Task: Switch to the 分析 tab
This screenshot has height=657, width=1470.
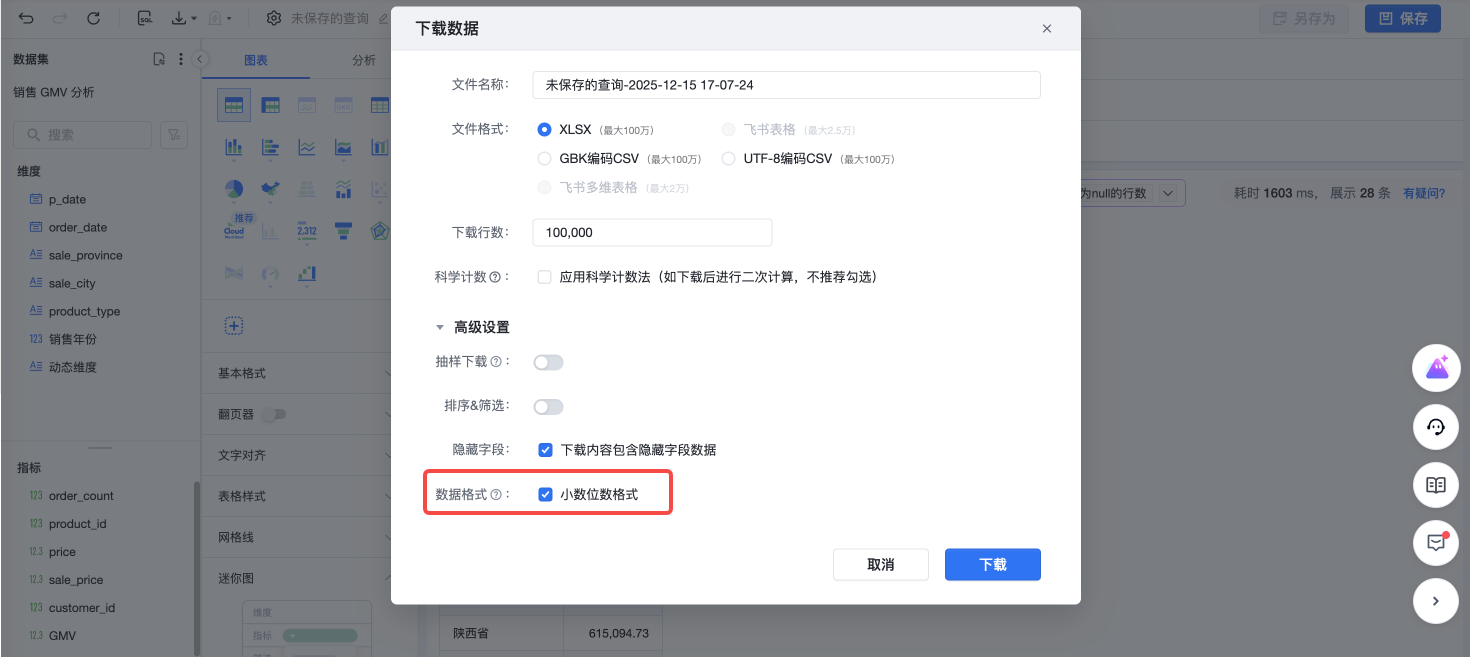Action: [x=364, y=60]
